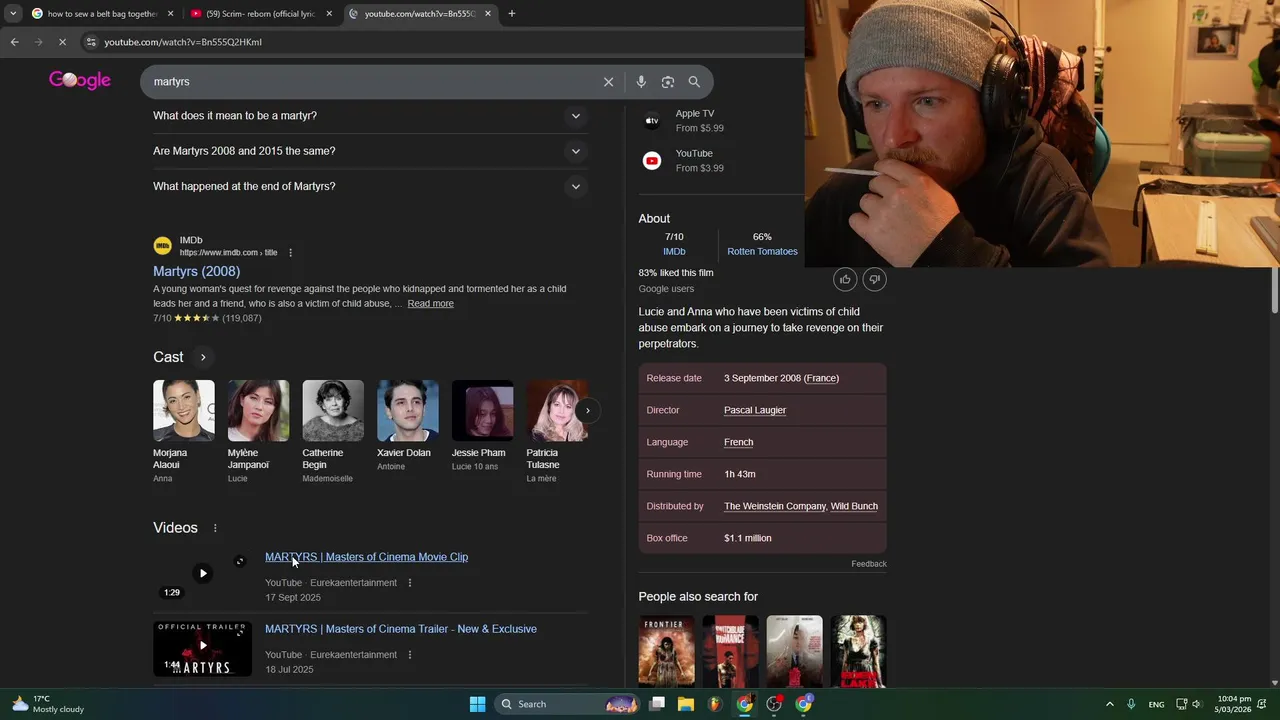Screen dimensions: 1280x720
Task: Click the address bar URL
Action: pos(183,42)
